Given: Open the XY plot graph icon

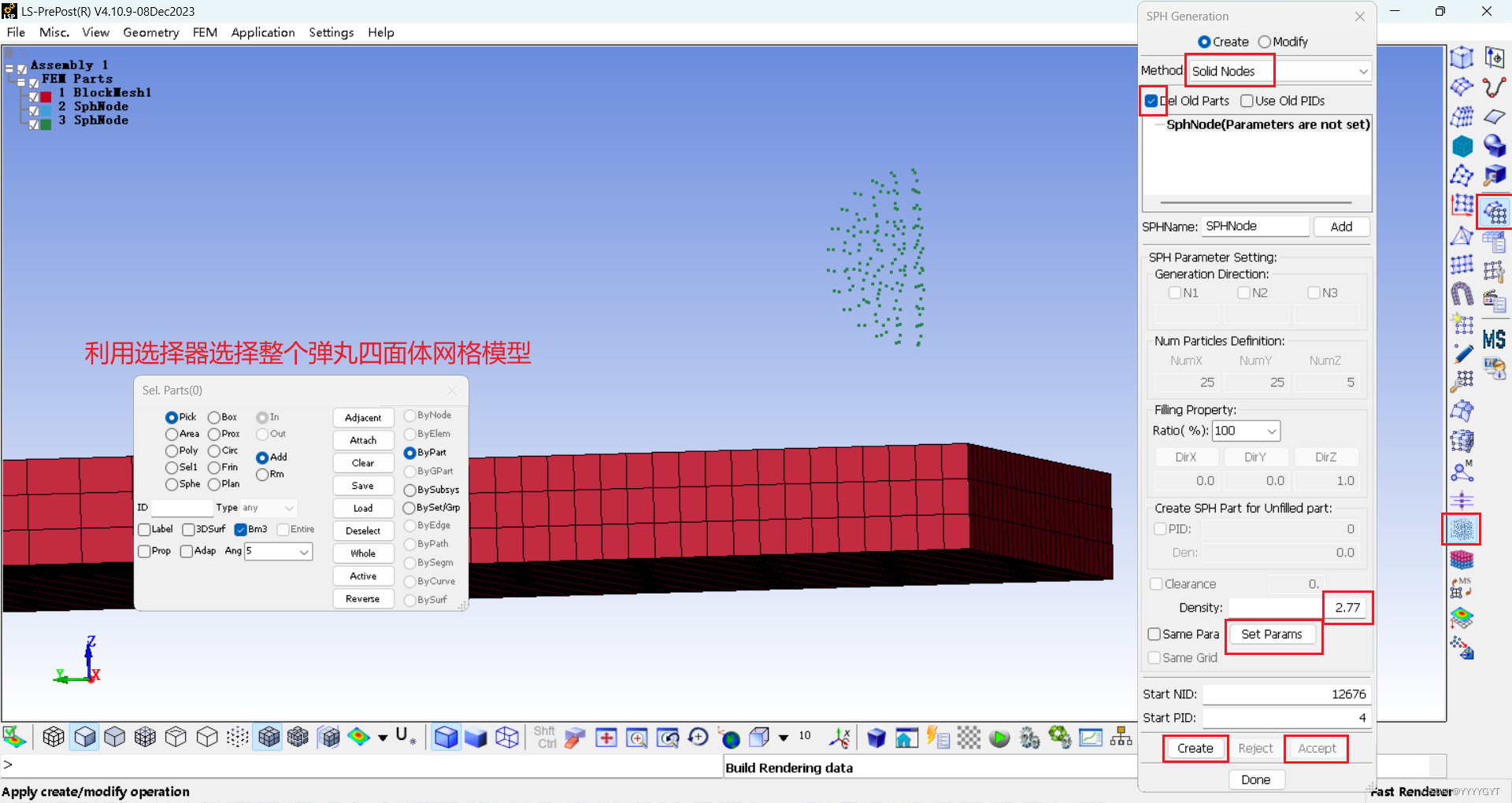Looking at the screenshot, I should [x=1091, y=738].
